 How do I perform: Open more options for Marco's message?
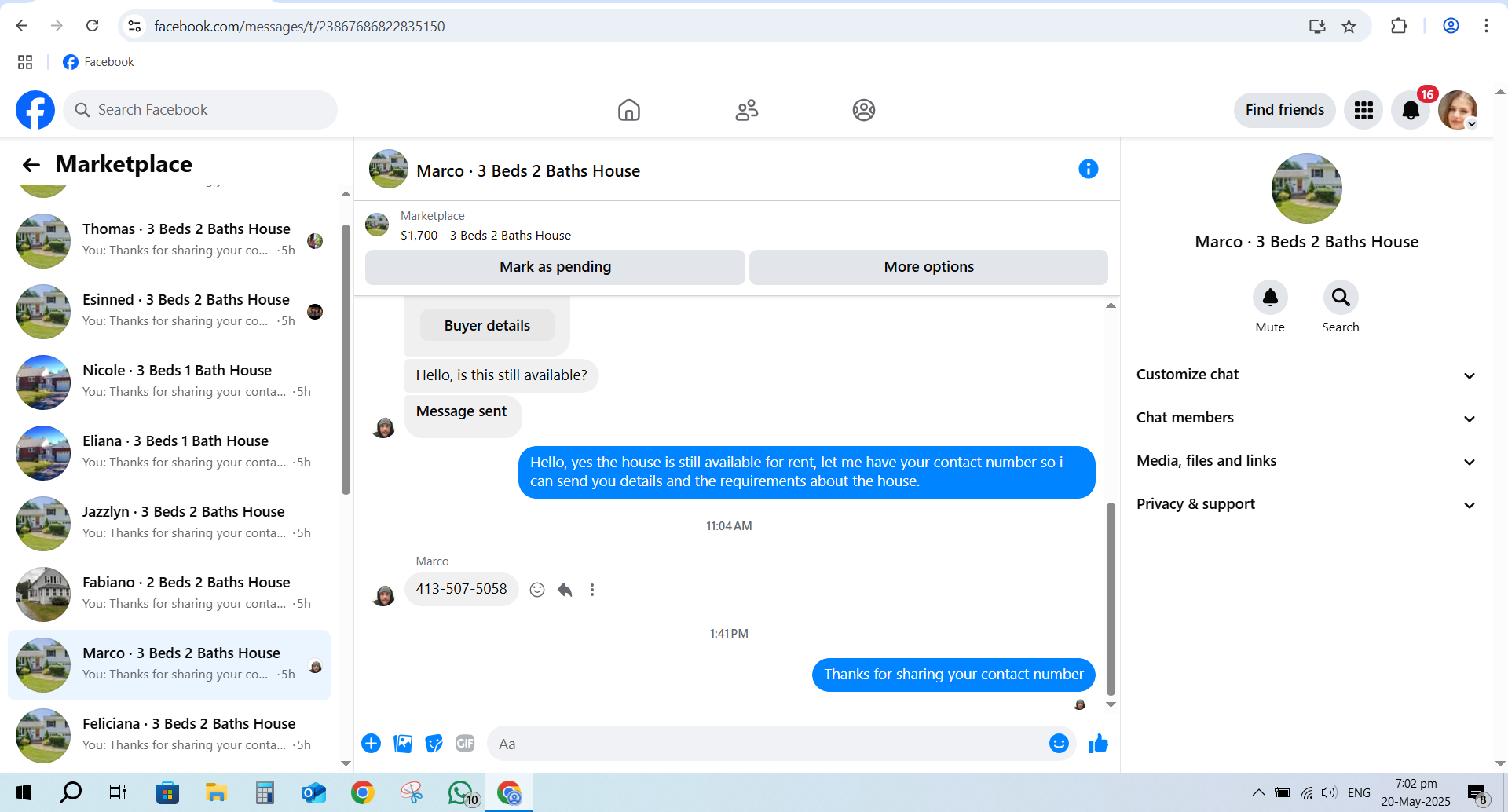[592, 590]
